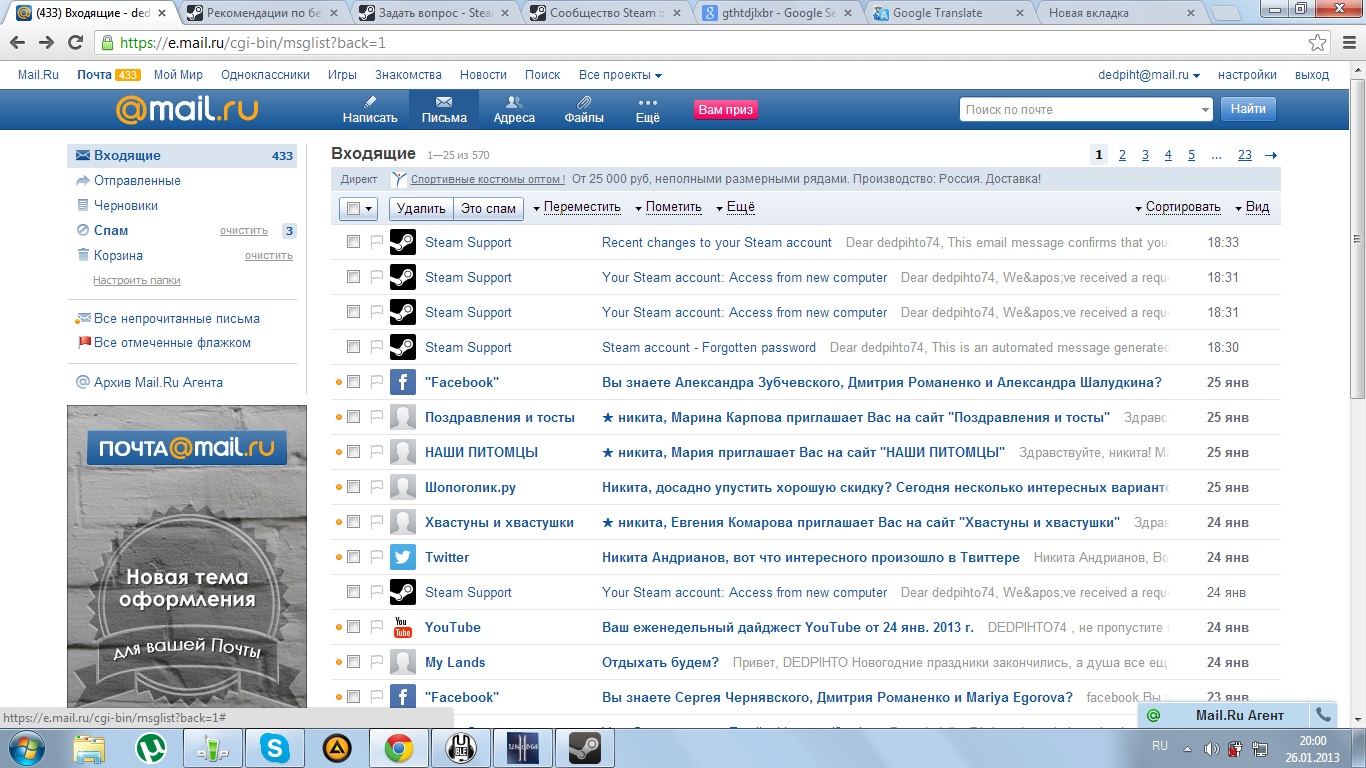This screenshot has height=768, width=1366.
Task: Open the Письма envelope icon
Action: click(x=444, y=102)
